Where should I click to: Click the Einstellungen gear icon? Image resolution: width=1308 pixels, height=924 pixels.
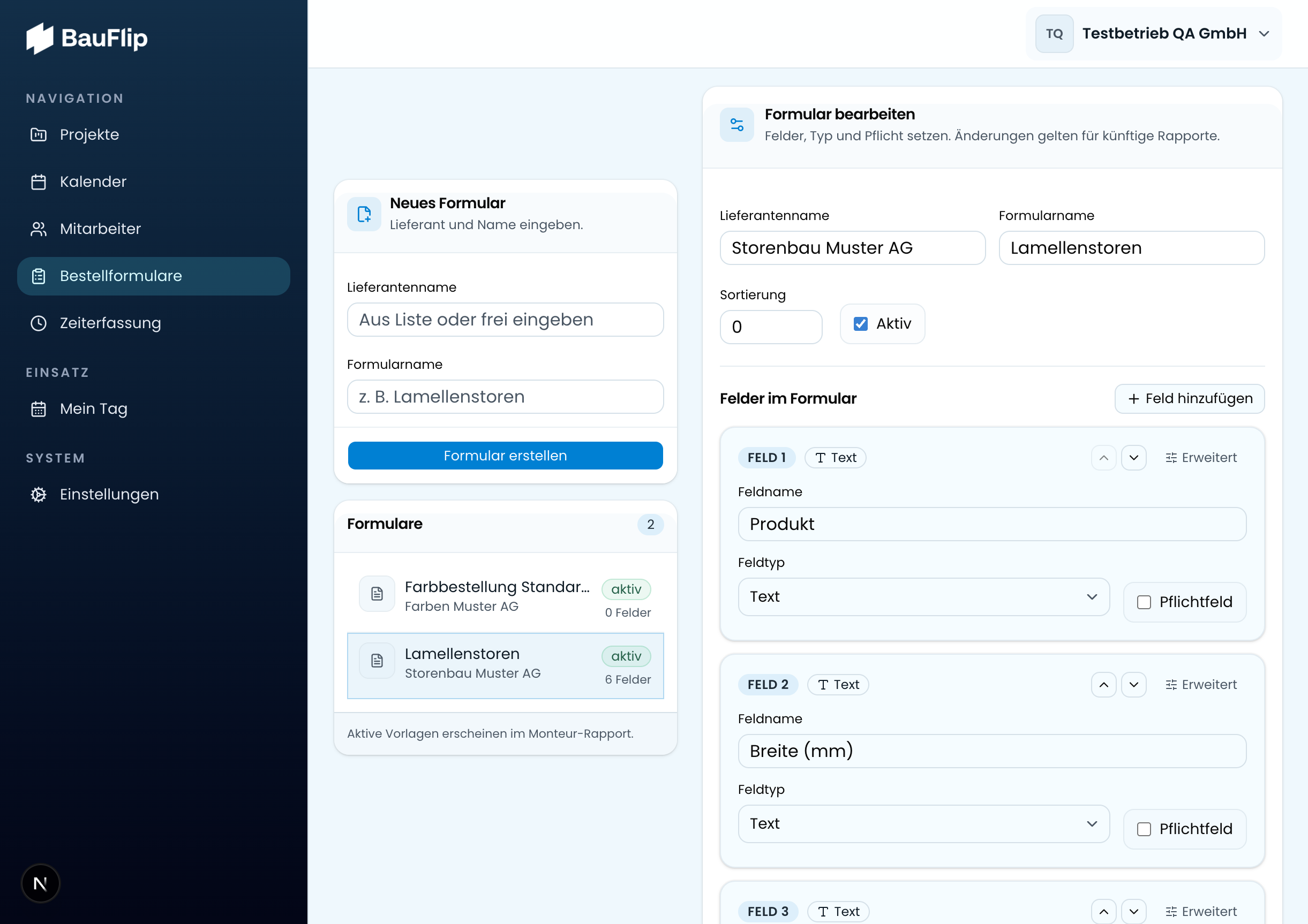(38, 494)
